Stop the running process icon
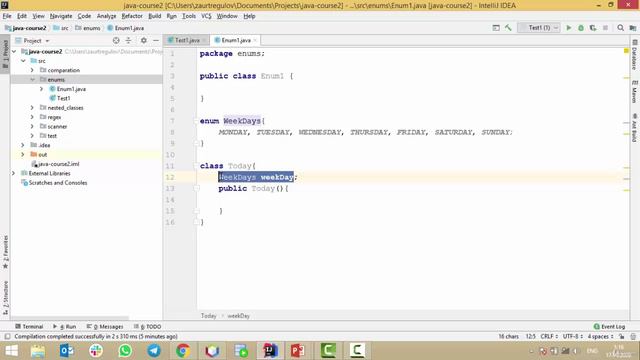 [605, 28]
